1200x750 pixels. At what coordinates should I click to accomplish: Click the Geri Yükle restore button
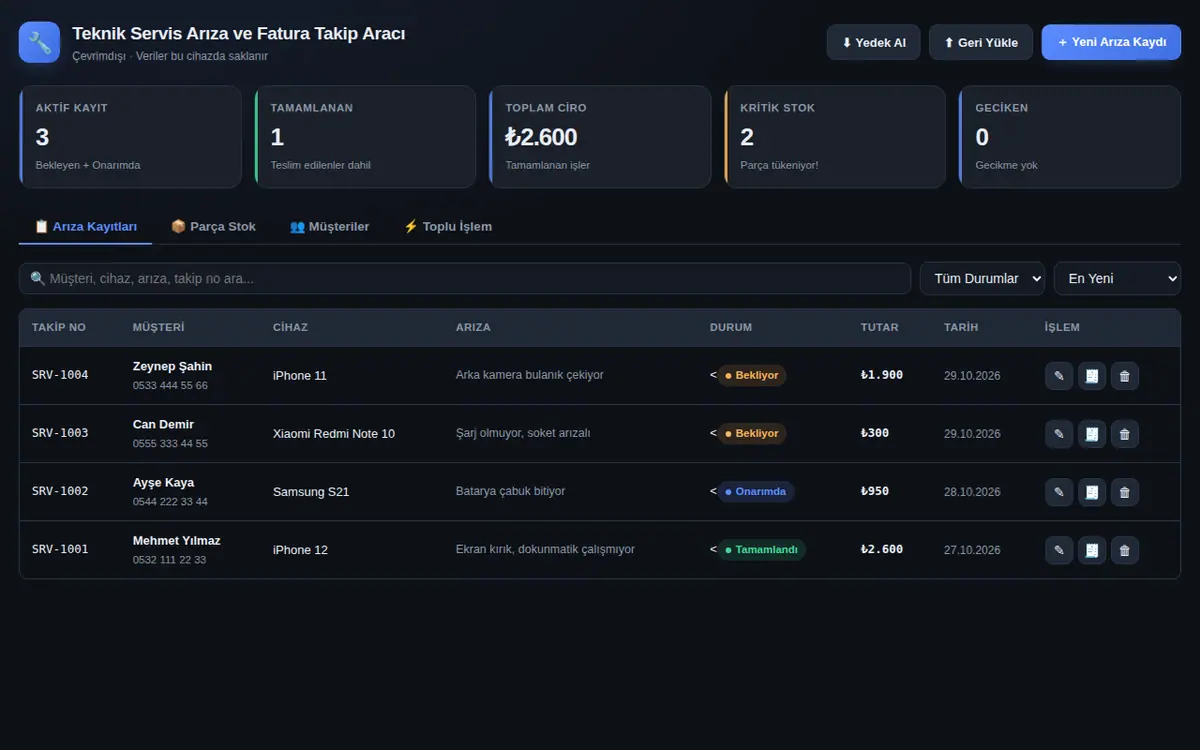(x=981, y=42)
